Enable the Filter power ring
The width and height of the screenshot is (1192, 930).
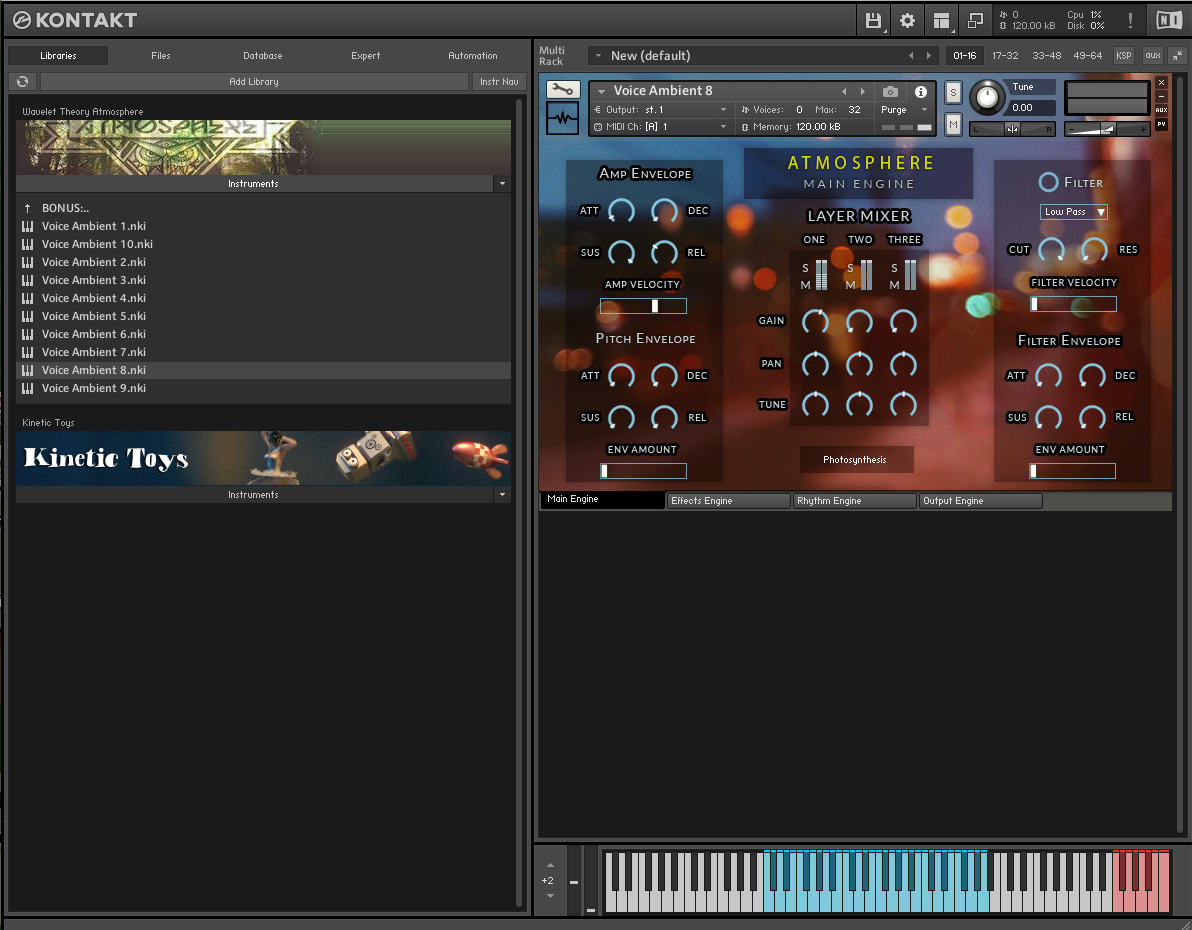tap(1048, 183)
